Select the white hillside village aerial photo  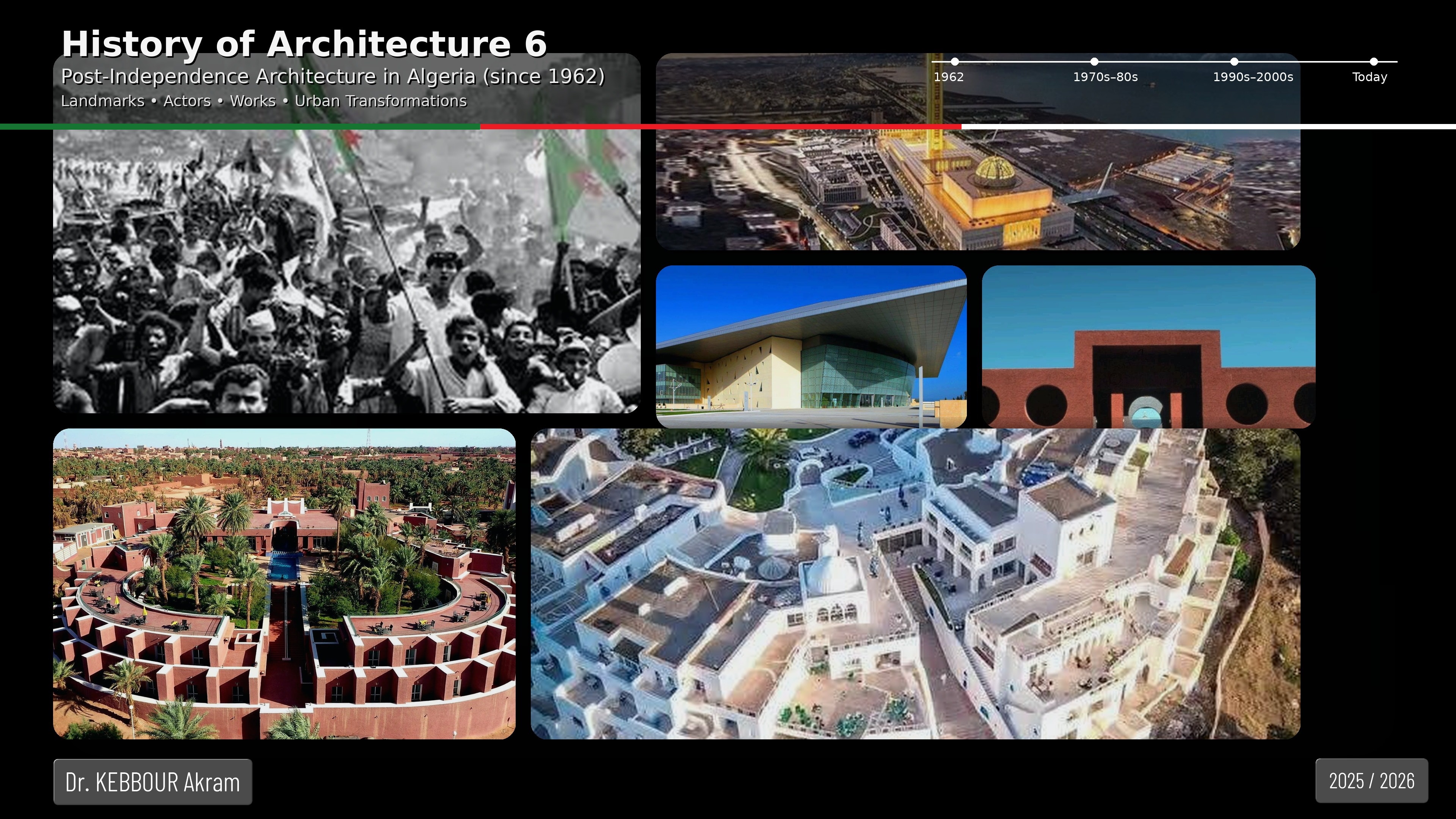[x=915, y=584]
